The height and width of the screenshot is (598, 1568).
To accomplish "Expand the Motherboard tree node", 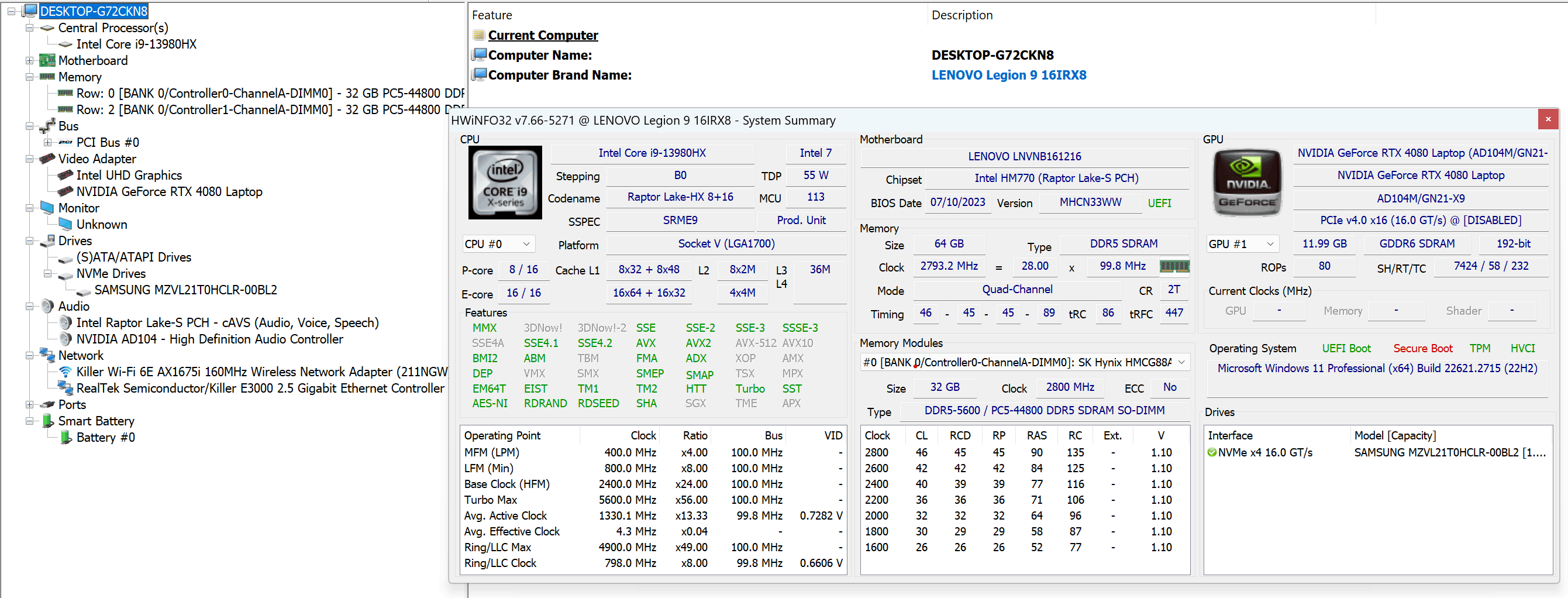I will (29, 60).
